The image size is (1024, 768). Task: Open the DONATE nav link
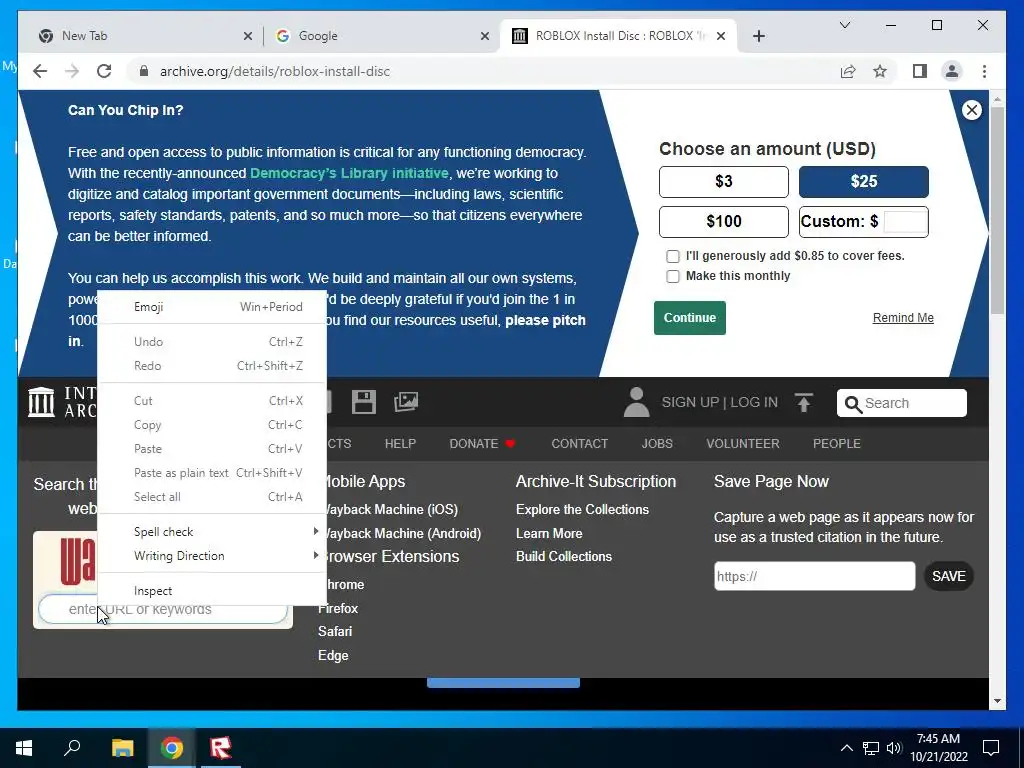pos(482,443)
